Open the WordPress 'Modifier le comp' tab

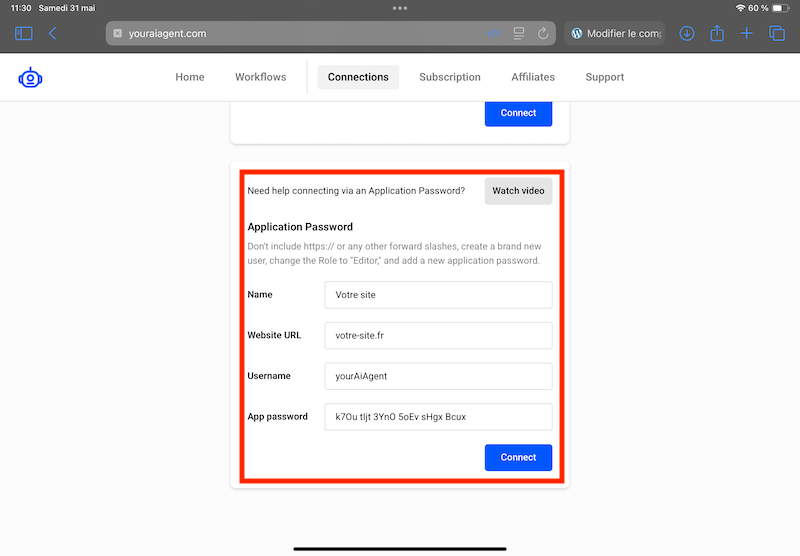click(614, 34)
